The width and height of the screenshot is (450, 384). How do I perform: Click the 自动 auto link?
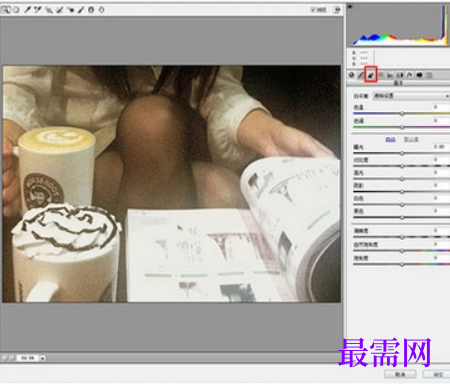(390, 139)
